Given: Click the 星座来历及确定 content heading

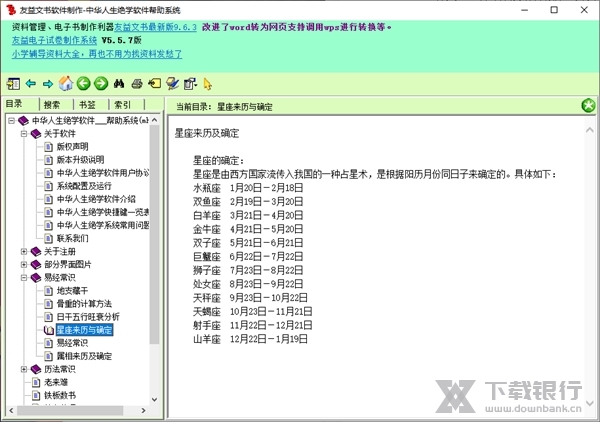Looking at the screenshot, I should coord(207,133).
